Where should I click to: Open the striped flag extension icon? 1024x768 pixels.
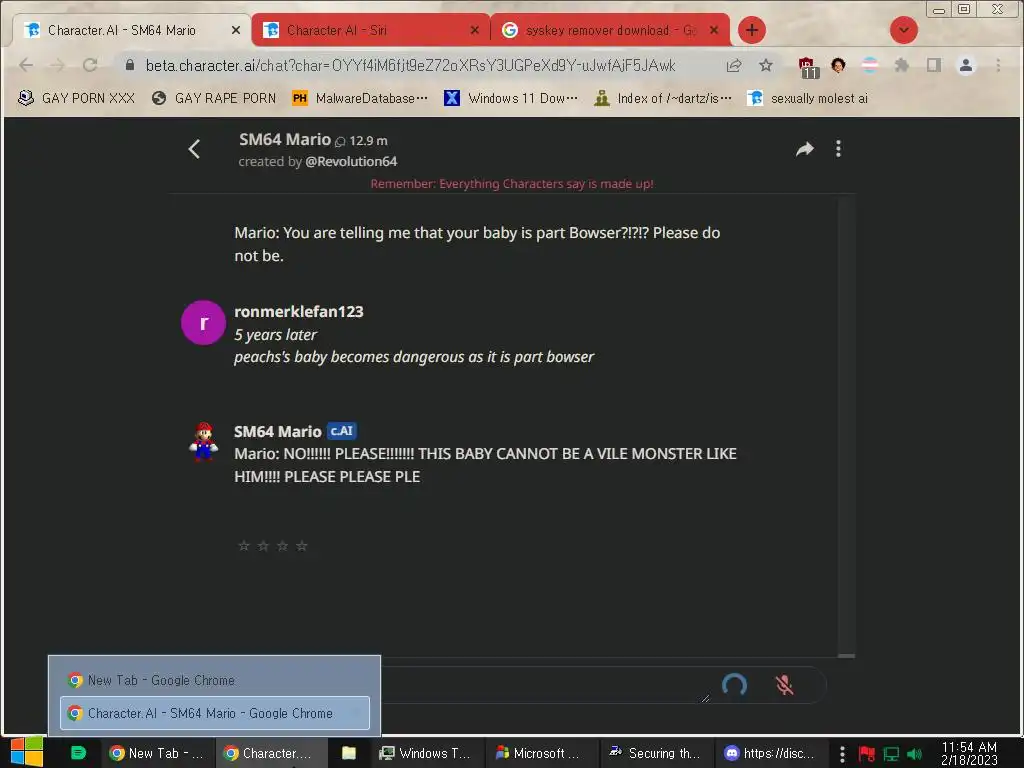point(870,65)
